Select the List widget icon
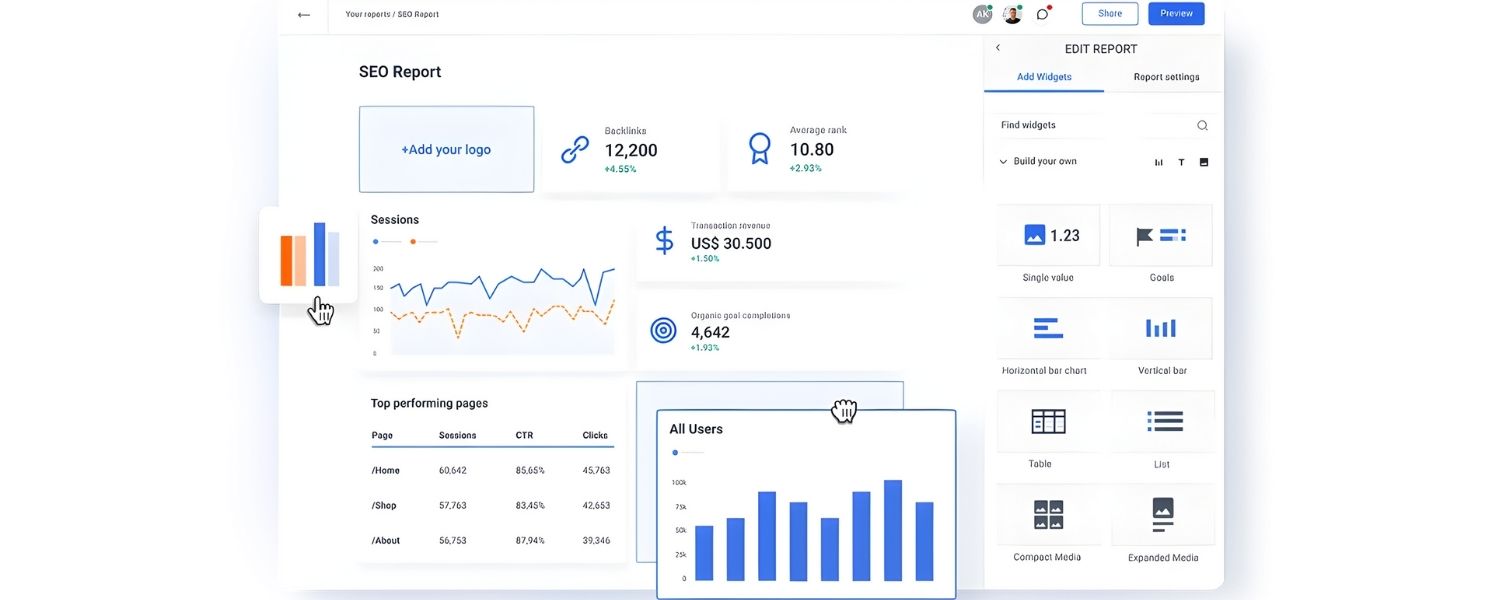The image size is (1500, 600). click(x=1161, y=421)
